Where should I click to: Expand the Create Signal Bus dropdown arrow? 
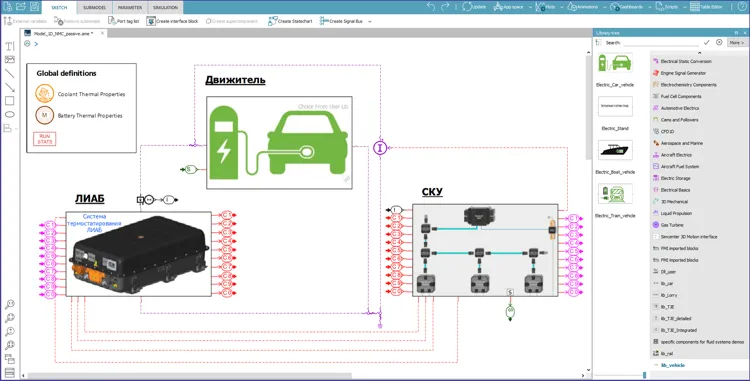click(x=370, y=22)
